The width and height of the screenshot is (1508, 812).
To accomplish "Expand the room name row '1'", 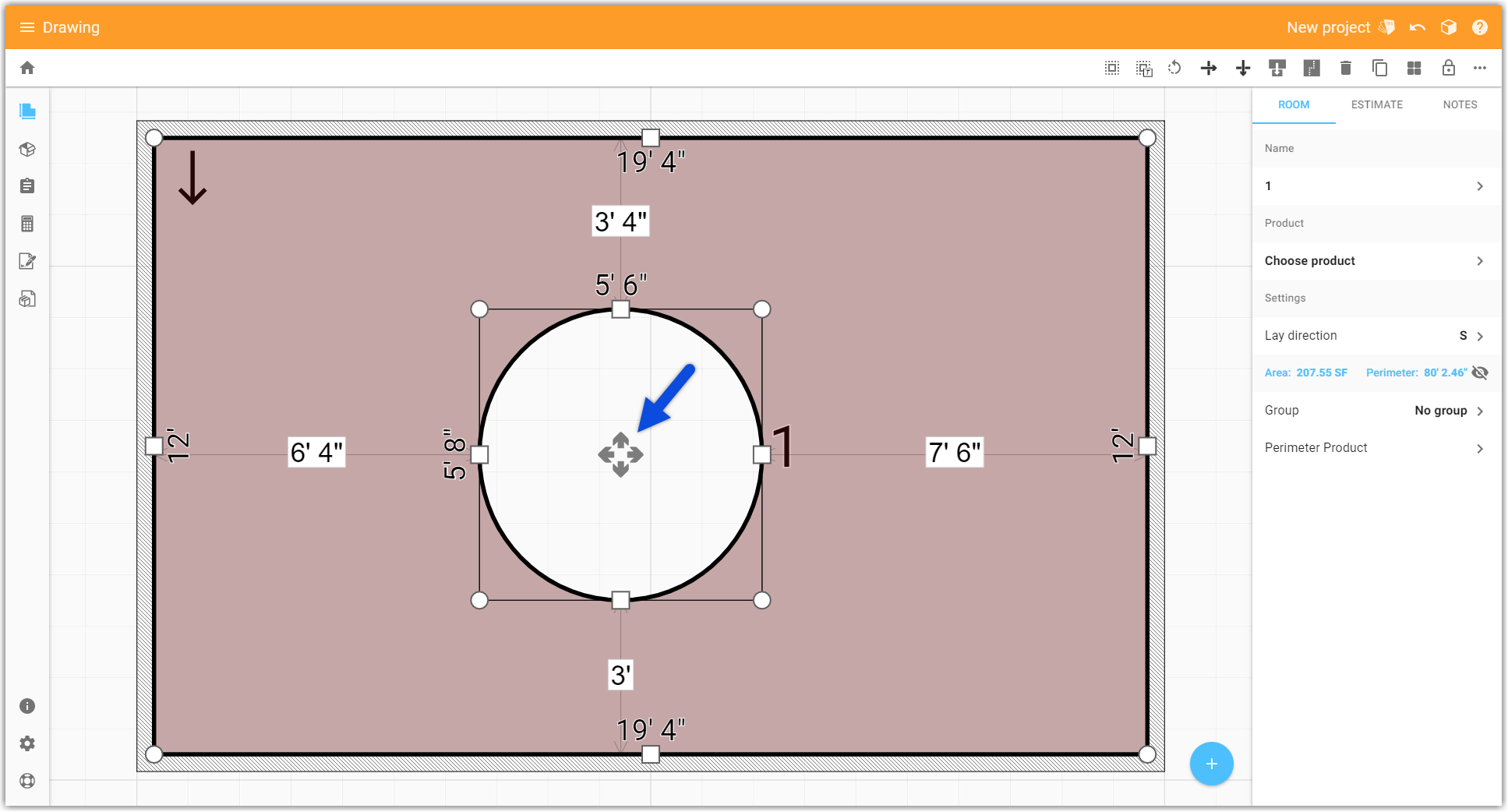I will 1377,186.
